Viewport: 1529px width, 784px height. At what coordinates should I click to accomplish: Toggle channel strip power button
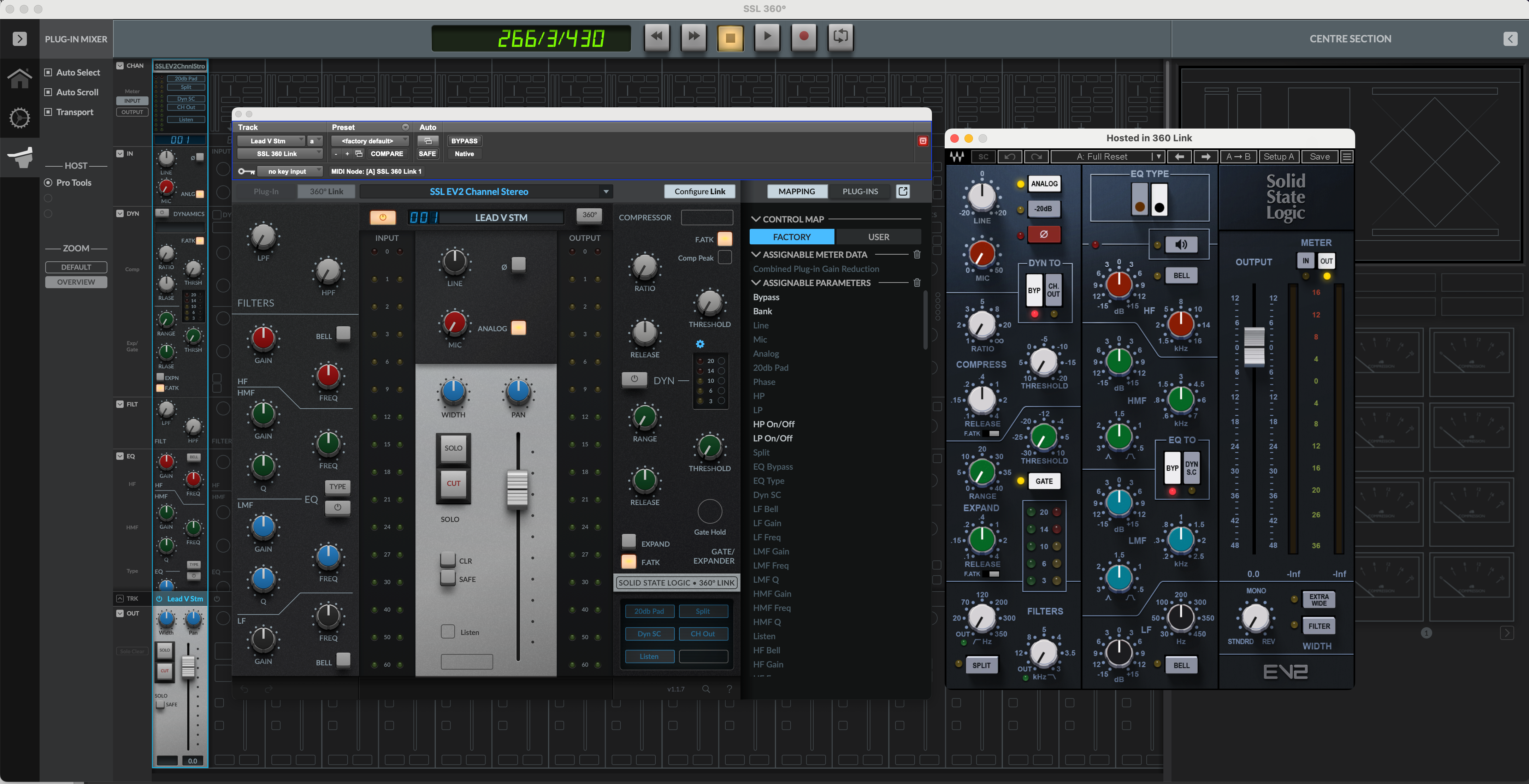tap(383, 218)
